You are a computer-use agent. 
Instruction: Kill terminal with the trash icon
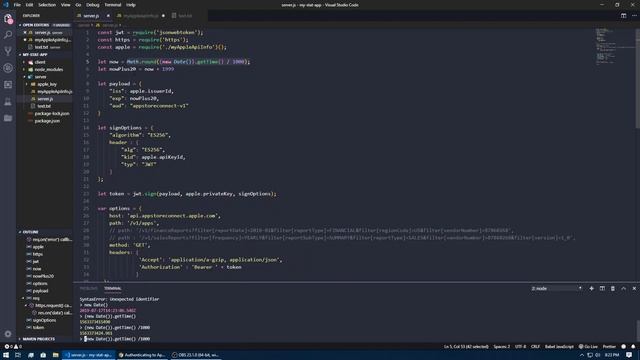point(613,288)
